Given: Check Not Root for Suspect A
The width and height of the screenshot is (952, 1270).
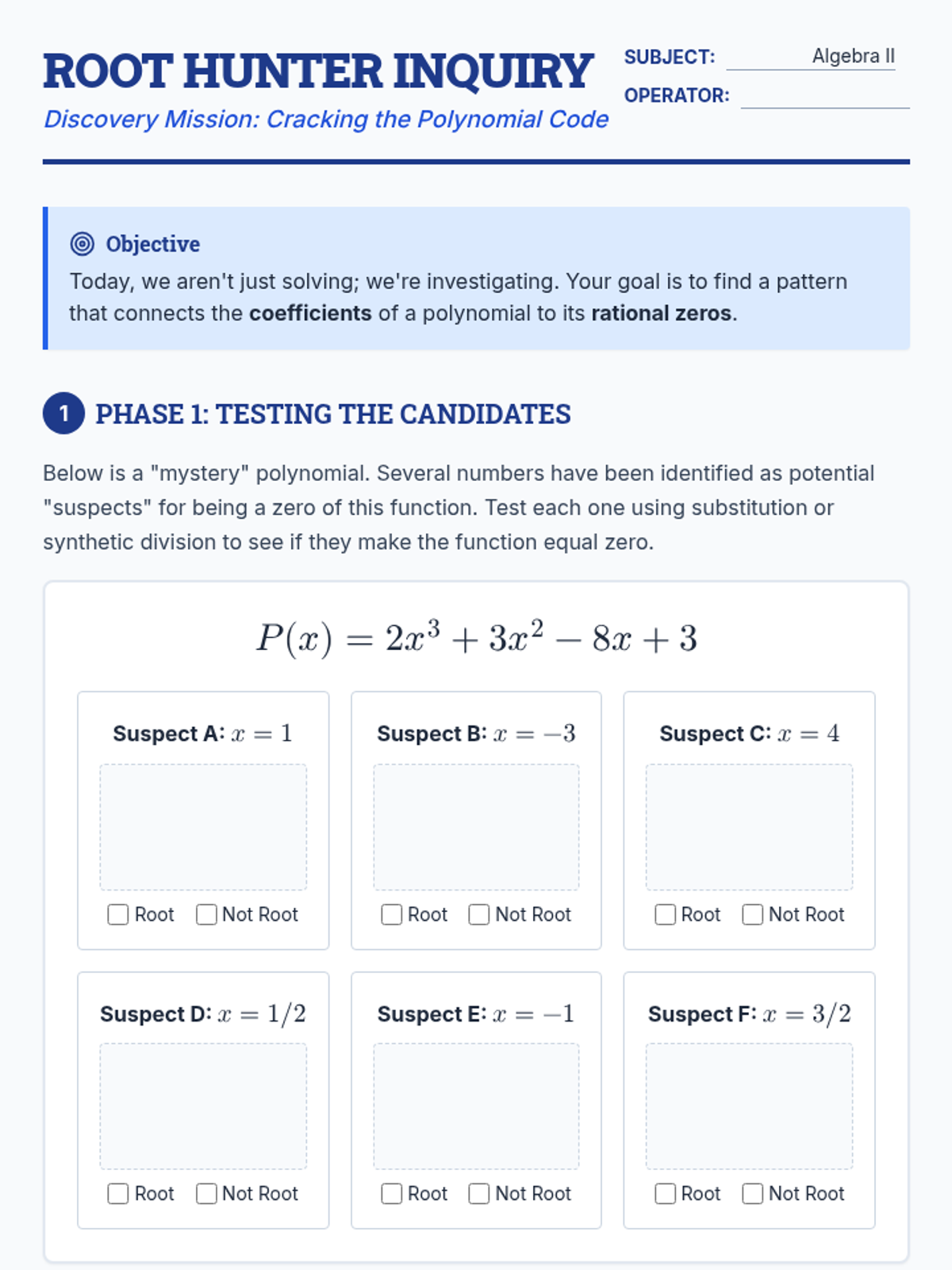Looking at the screenshot, I should click(x=206, y=914).
